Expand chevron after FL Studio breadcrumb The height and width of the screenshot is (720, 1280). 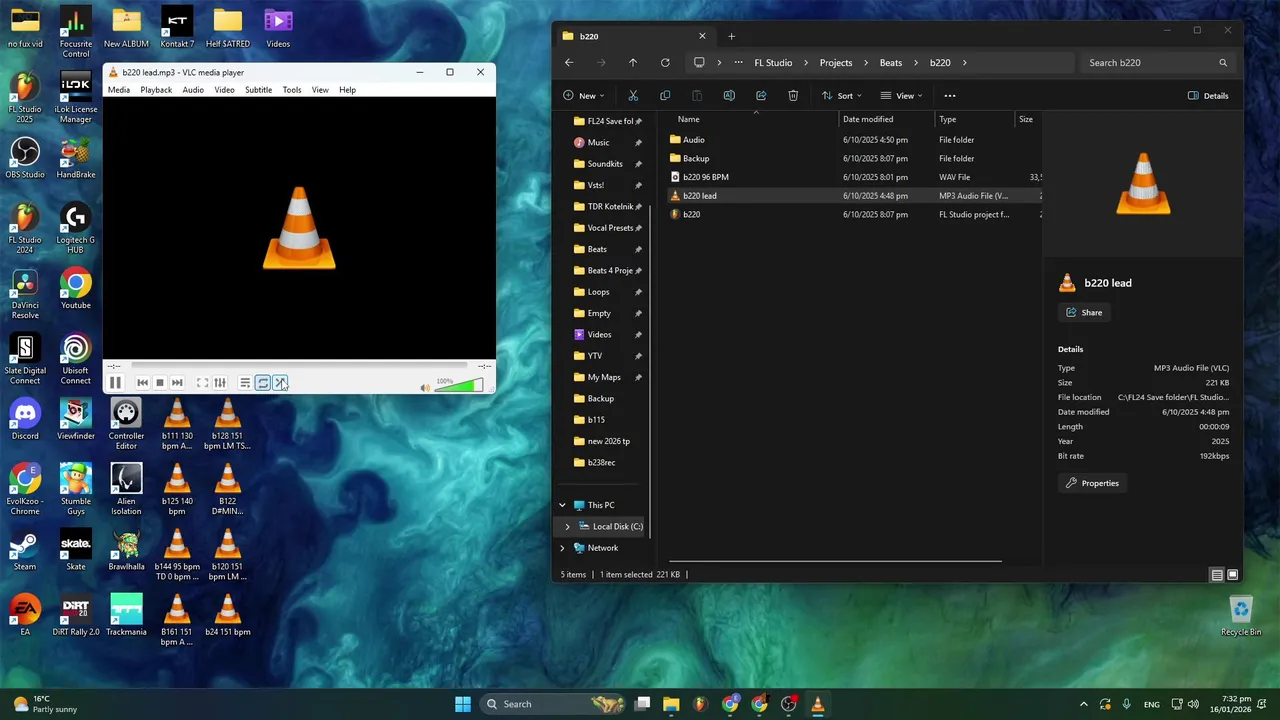(805, 62)
